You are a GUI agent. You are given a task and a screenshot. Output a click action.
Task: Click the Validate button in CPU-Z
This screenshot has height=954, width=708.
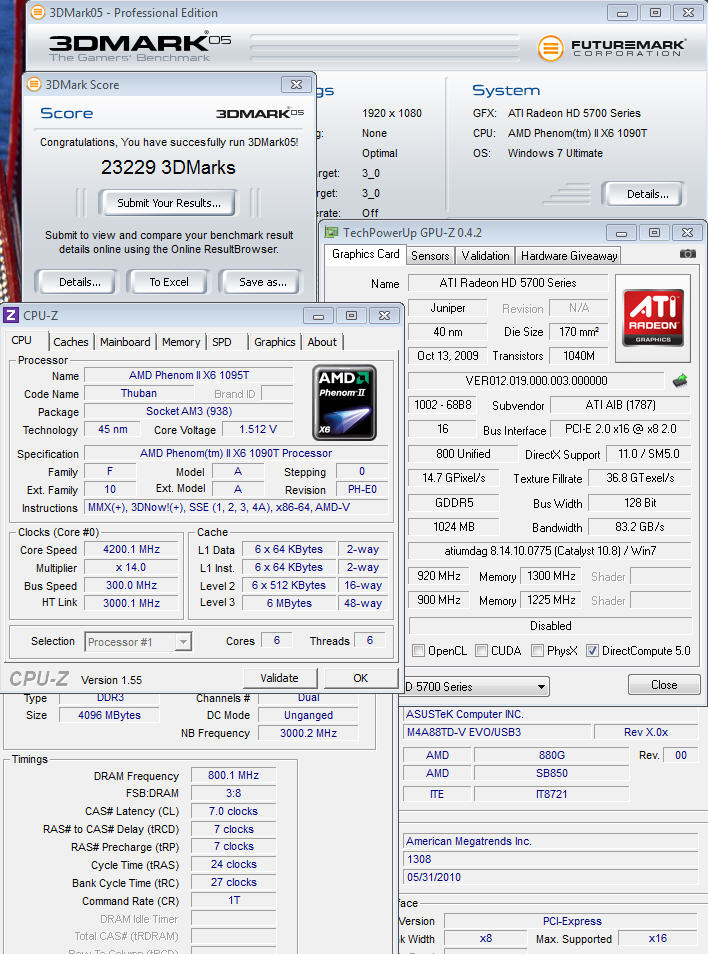pos(279,678)
